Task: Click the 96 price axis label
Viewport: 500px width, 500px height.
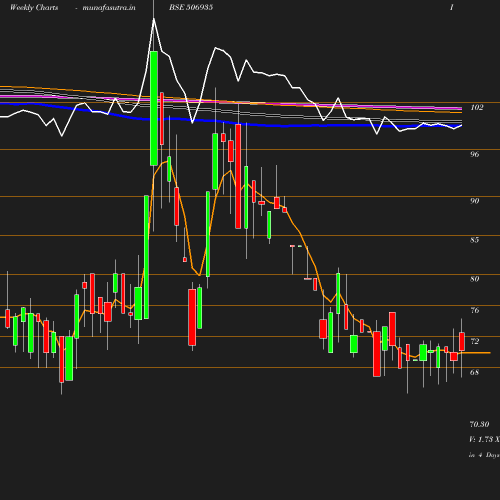Action: pyautogui.click(x=474, y=154)
